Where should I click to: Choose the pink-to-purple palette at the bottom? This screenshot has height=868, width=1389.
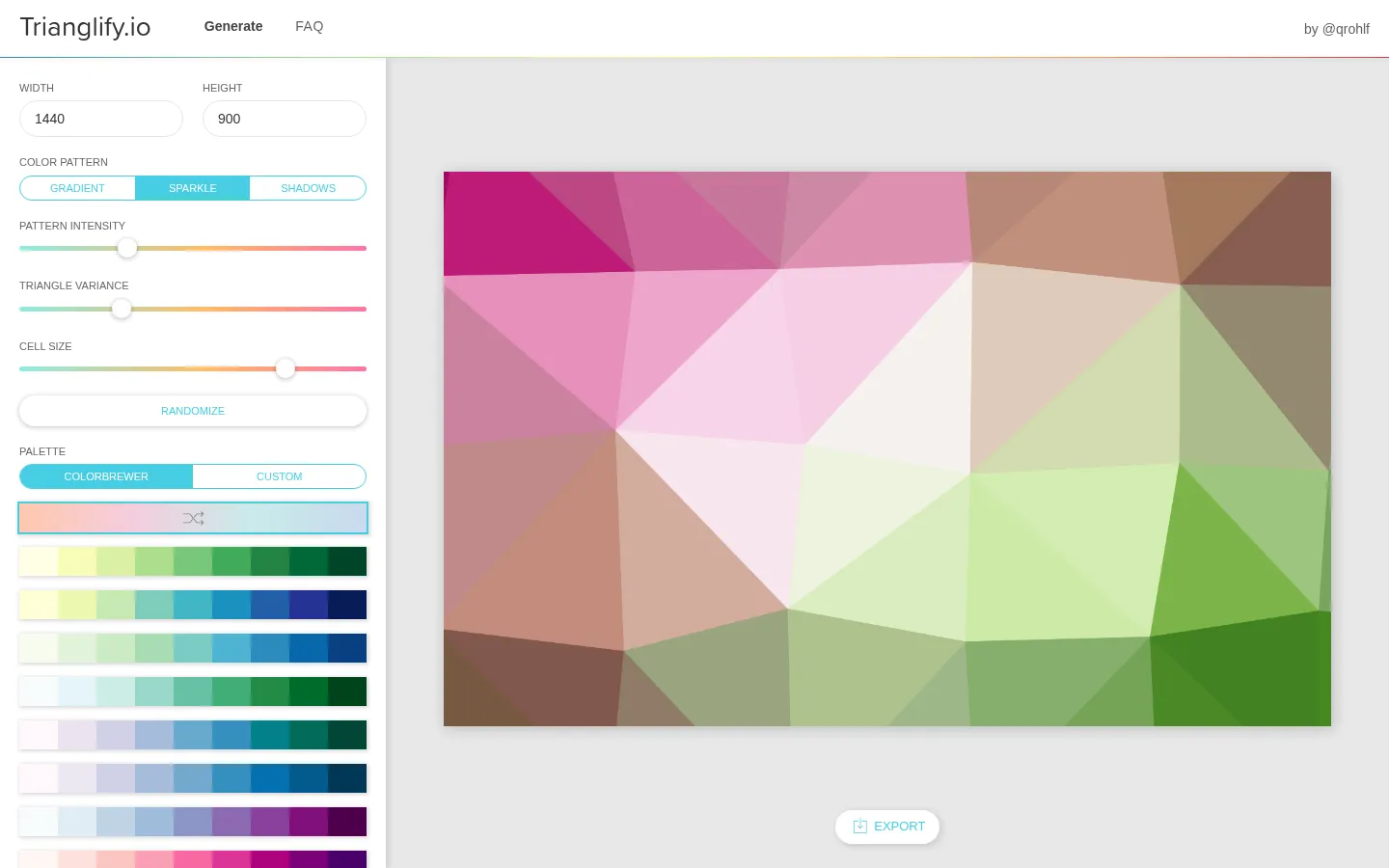[193, 859]
